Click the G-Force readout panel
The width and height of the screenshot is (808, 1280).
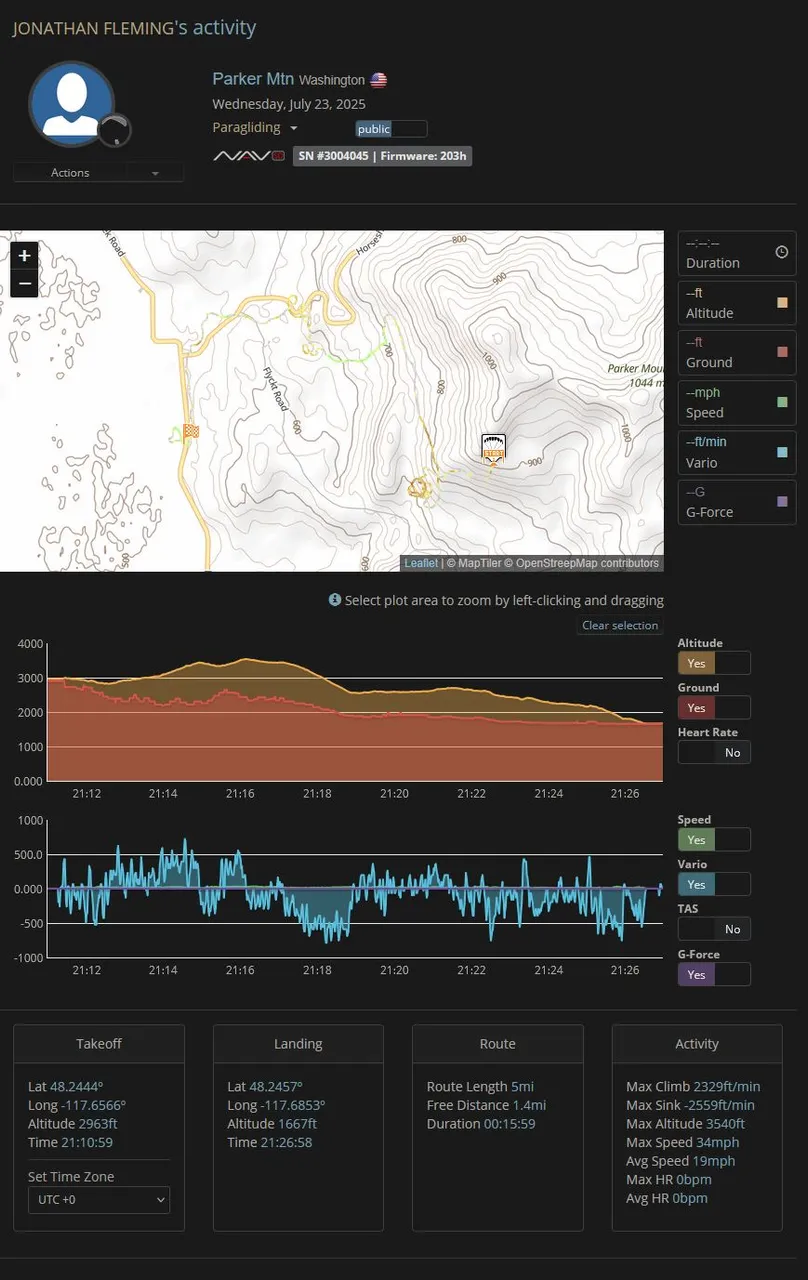pos(737,502)
